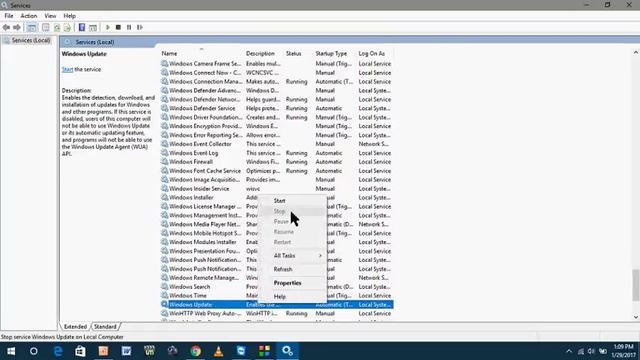
Task: Click the Restart Service toolbar icon
Action: (140, 27)
